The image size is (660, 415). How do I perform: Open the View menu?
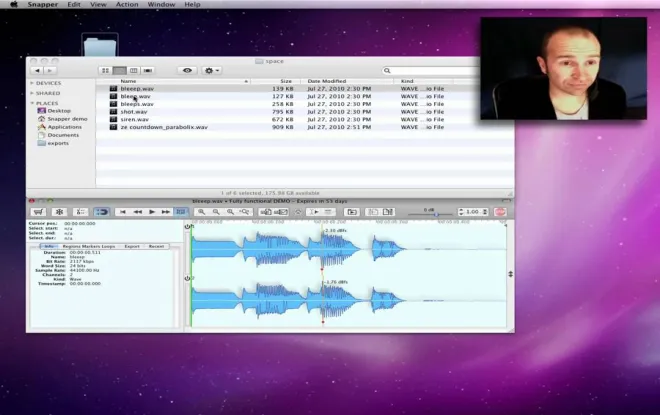point(98,4)
